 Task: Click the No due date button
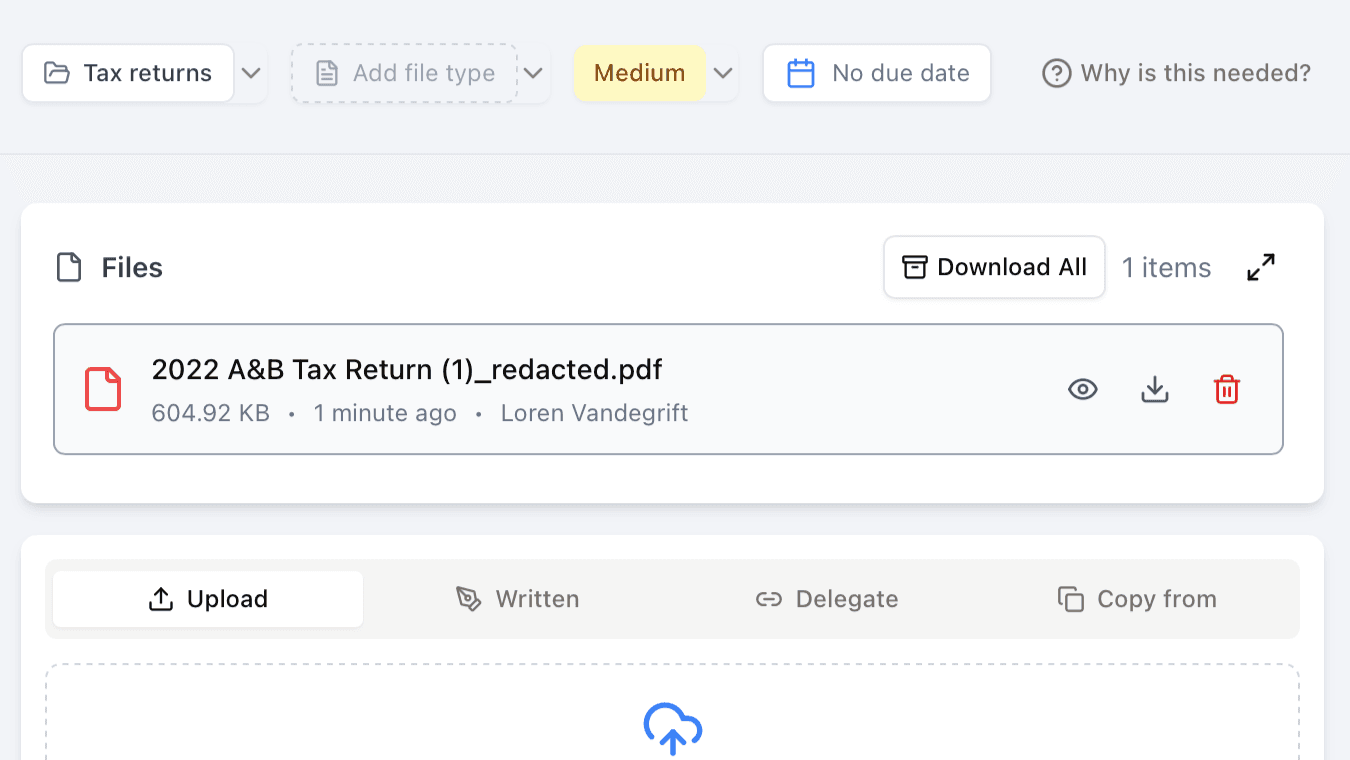(x=877, y=72)
